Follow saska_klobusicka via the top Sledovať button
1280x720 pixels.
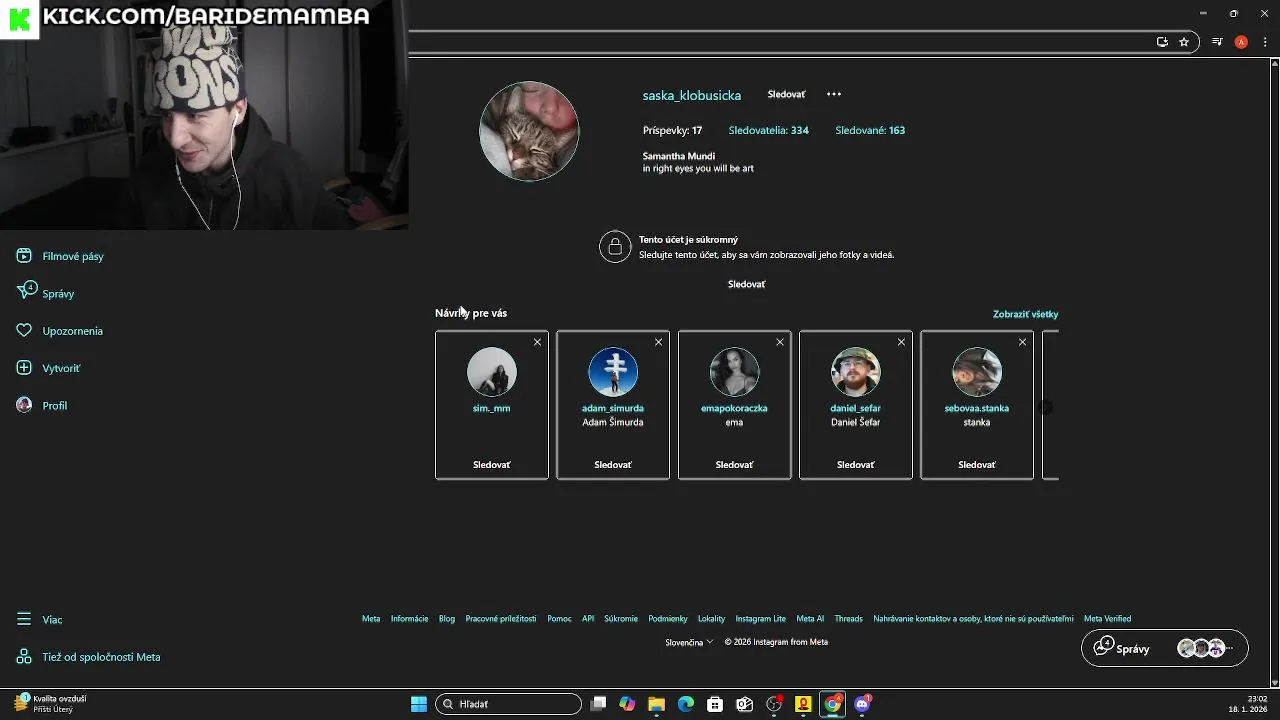(x=786, y=94)
